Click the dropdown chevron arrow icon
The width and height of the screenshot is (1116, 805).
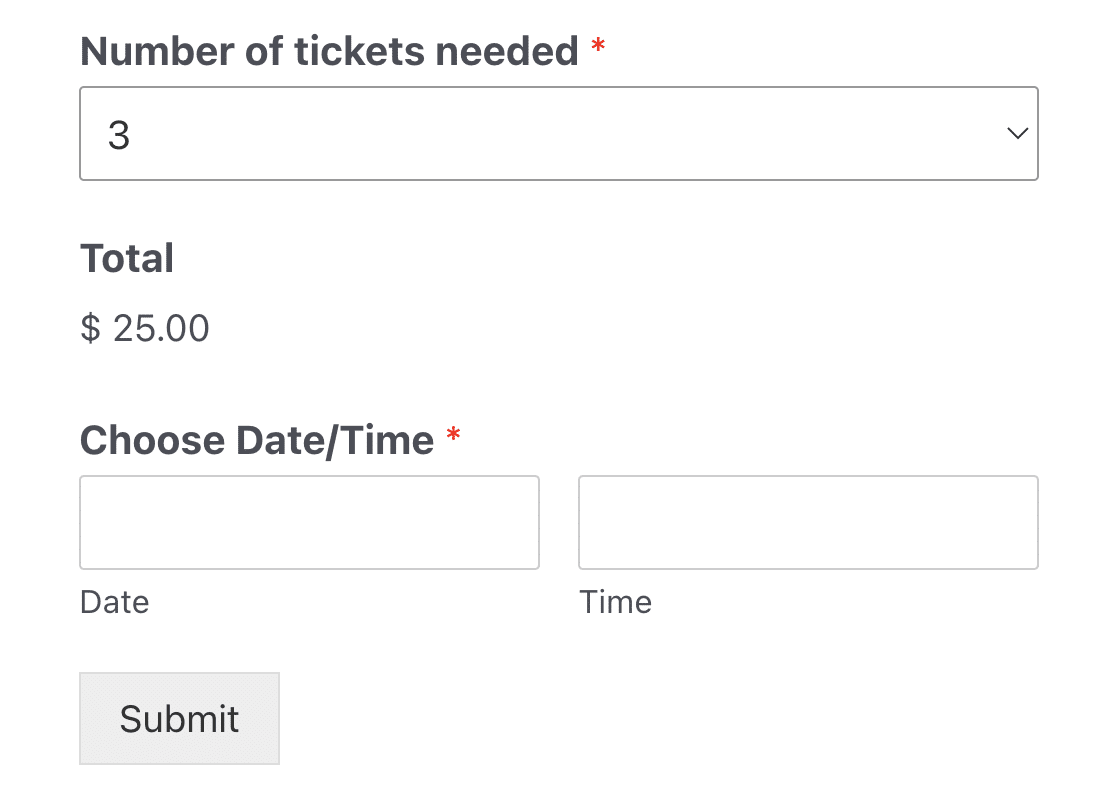(1017, 133)
